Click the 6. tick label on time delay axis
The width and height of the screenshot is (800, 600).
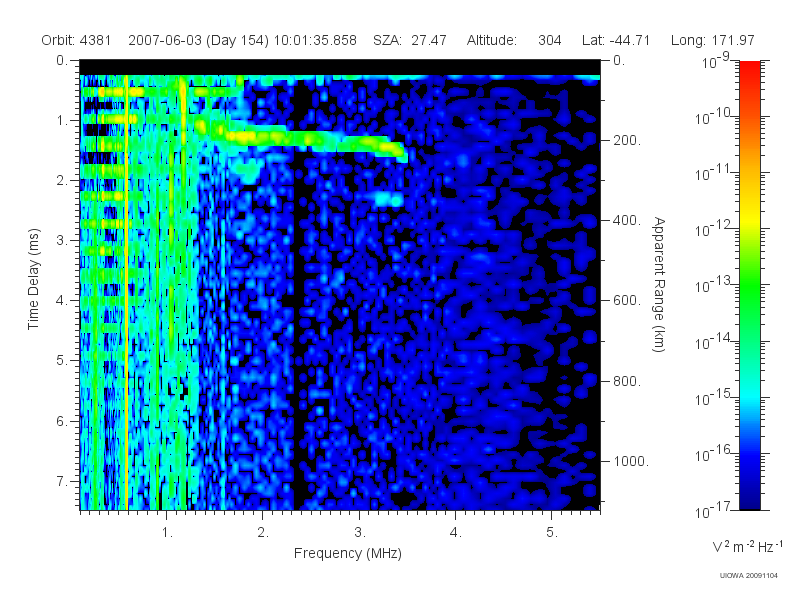(62, 421)
